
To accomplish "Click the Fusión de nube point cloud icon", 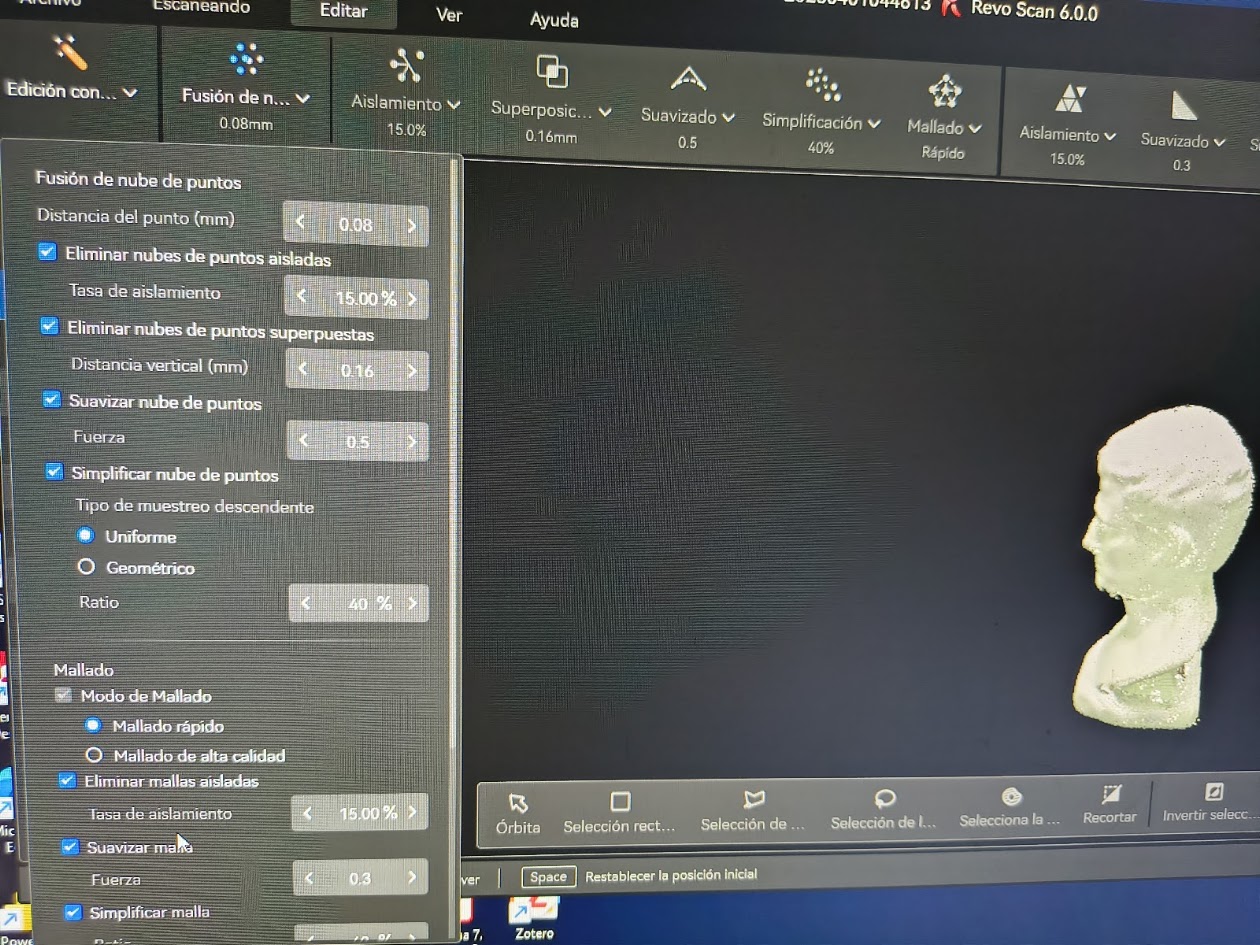I will tap(246, 58).
